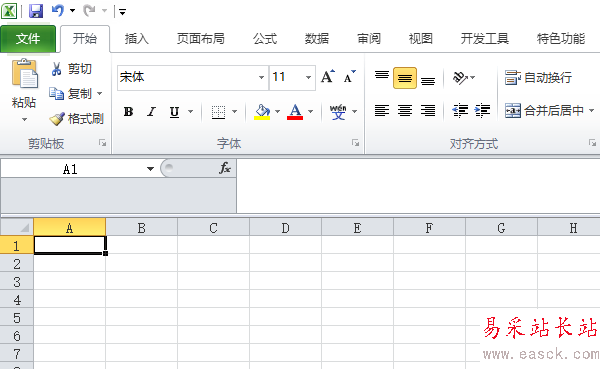Click 复制 copy button
Screen dimensions: 600x369
[71, 93]
